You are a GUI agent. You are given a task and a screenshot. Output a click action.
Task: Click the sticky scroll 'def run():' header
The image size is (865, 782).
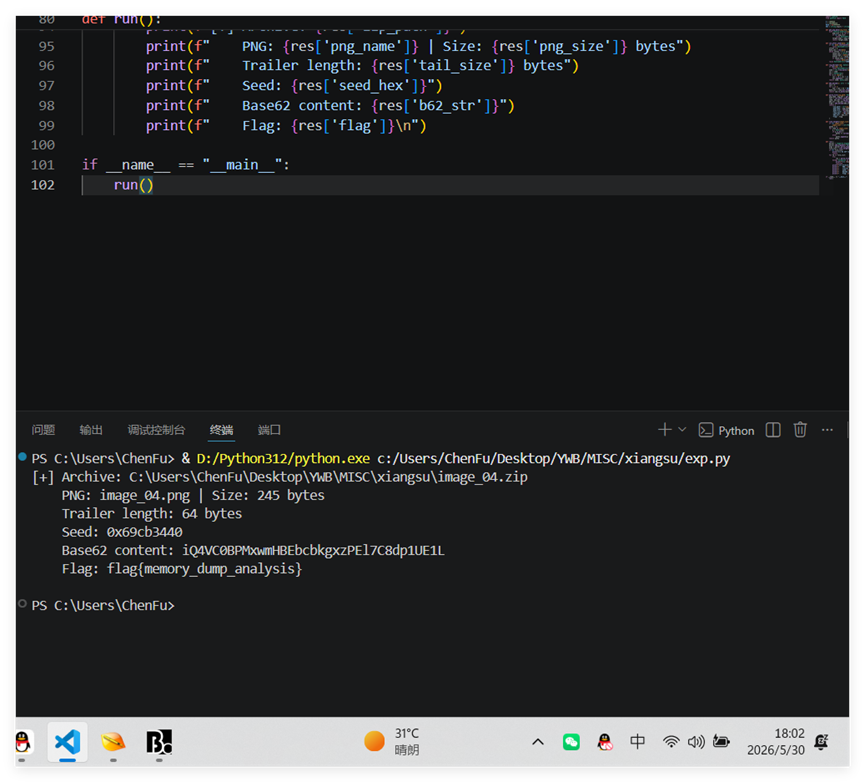pyautogui.click(x=121, y=20)
